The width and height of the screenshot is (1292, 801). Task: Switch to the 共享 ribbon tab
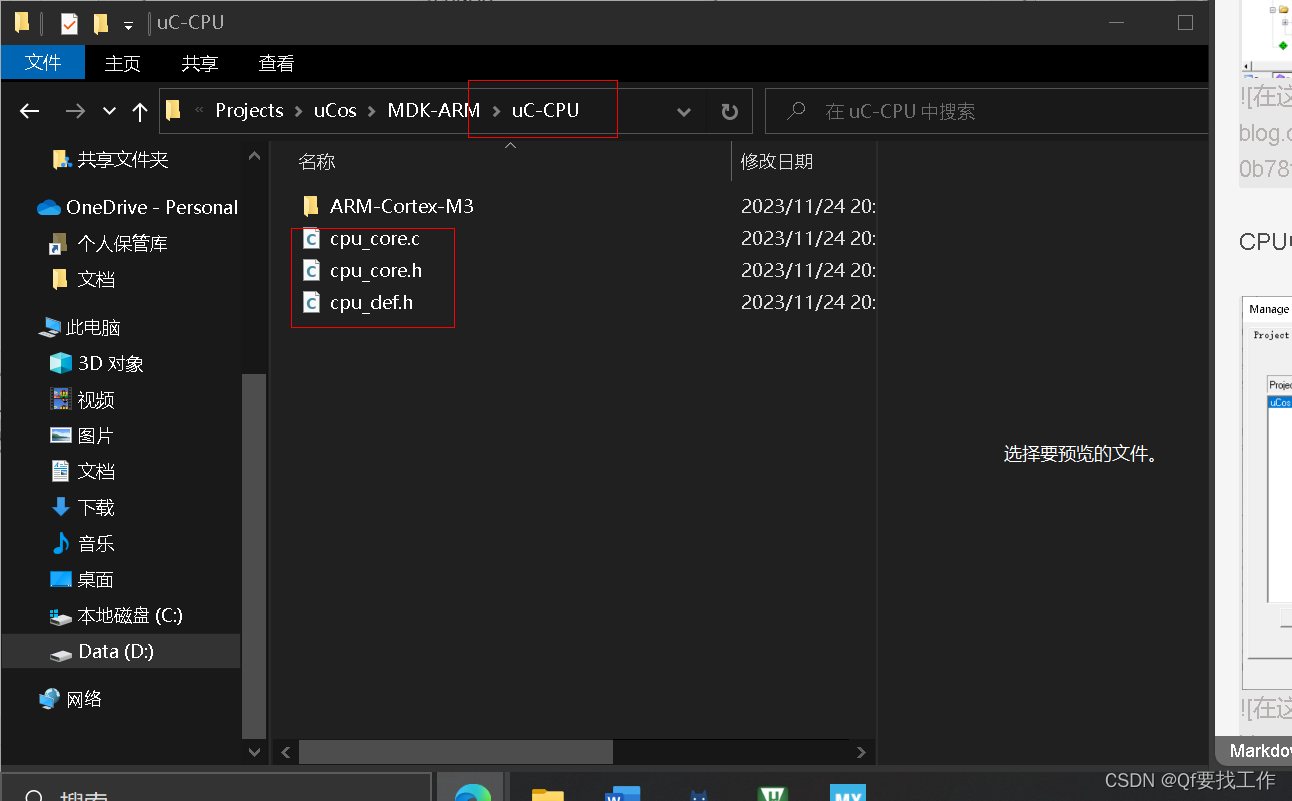click(199, 63)
